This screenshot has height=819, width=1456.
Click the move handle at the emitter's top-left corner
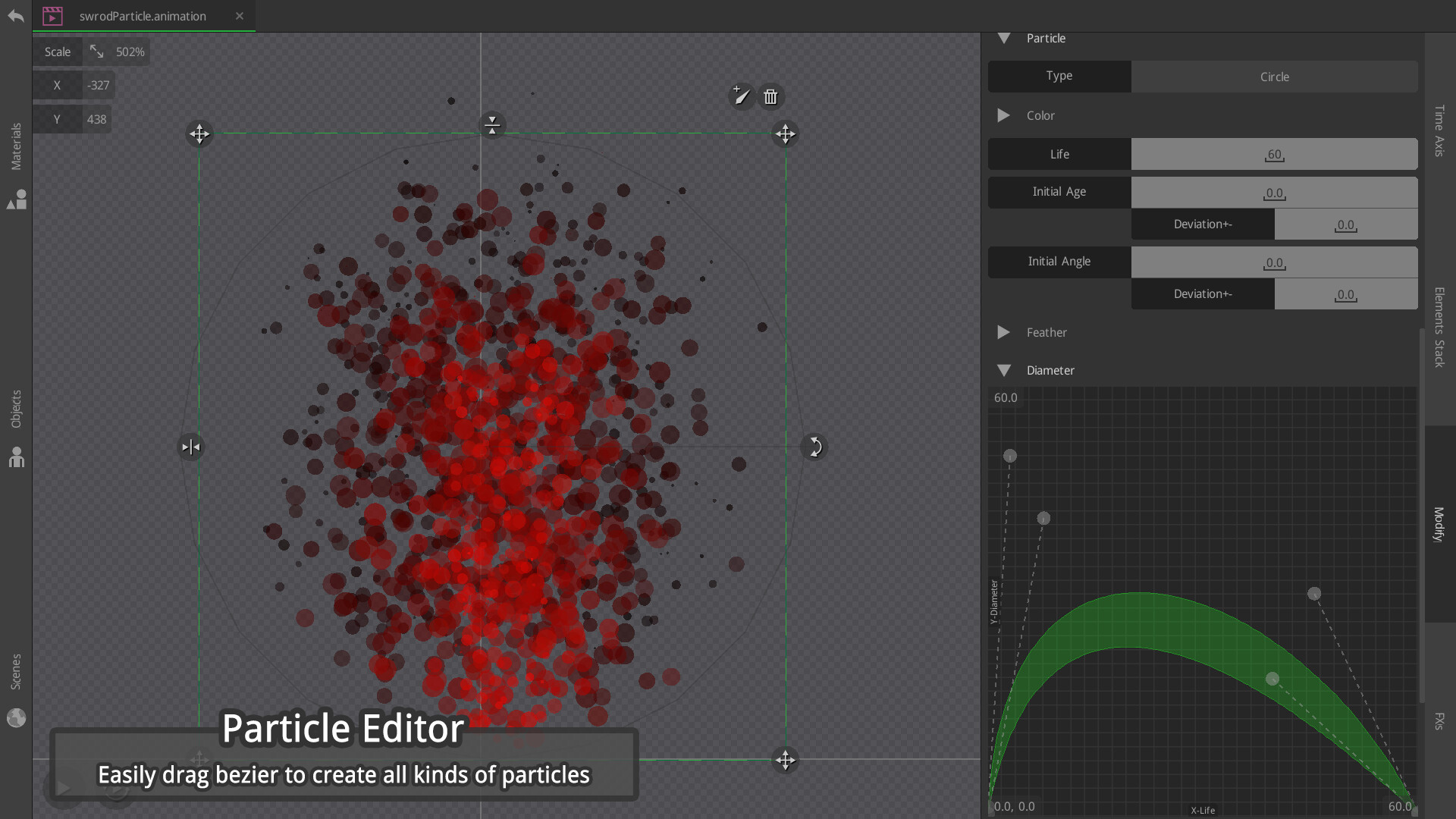tap(199, 133)
